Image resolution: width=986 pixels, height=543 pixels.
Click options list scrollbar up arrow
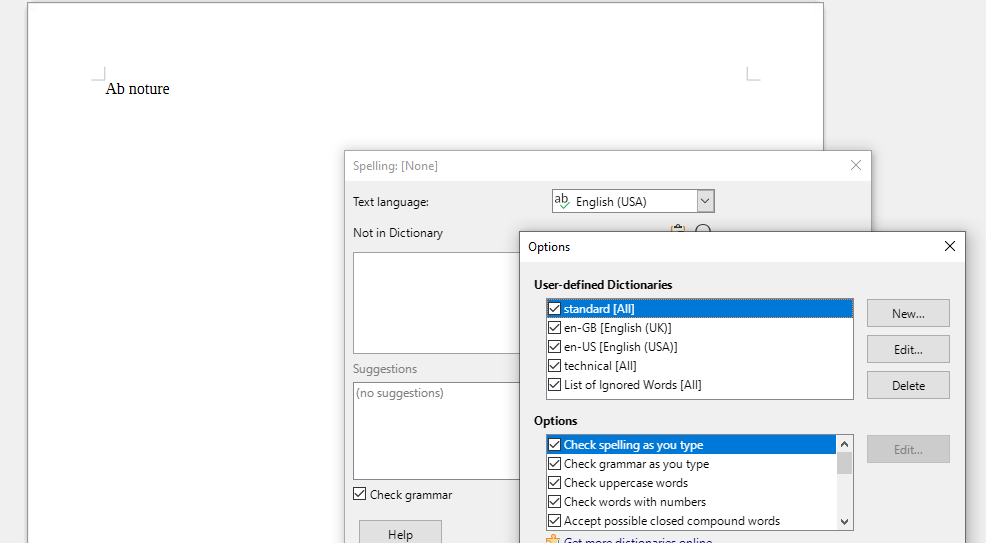point(845,444)
